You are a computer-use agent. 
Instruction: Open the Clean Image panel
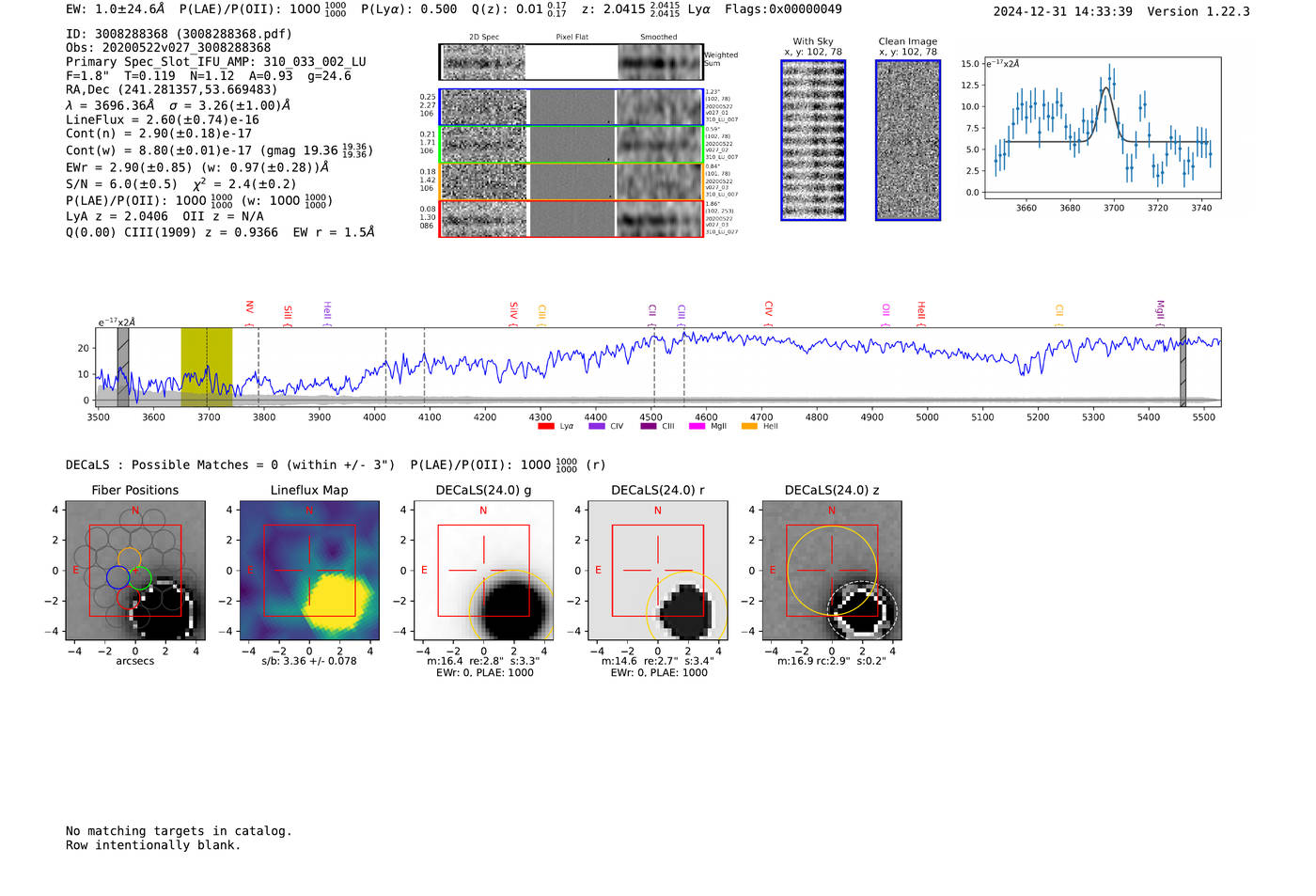tap(908, 140)
